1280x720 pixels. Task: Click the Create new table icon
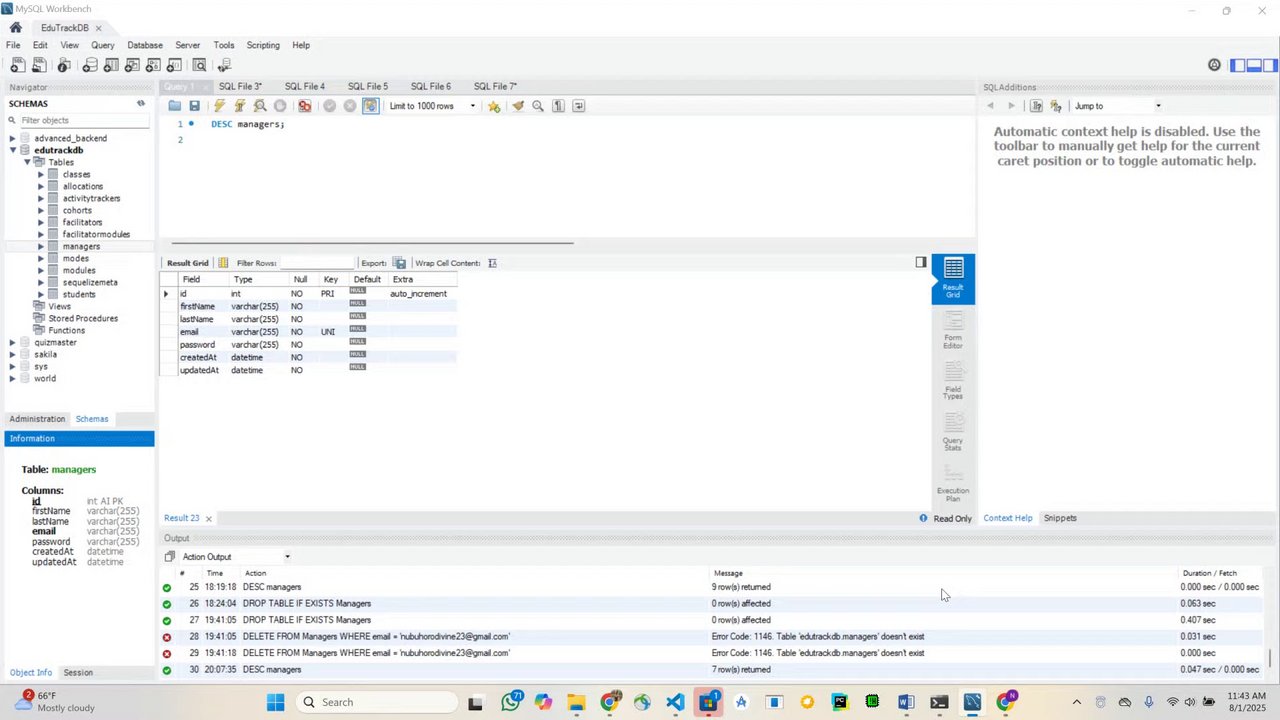coord(111,65)
